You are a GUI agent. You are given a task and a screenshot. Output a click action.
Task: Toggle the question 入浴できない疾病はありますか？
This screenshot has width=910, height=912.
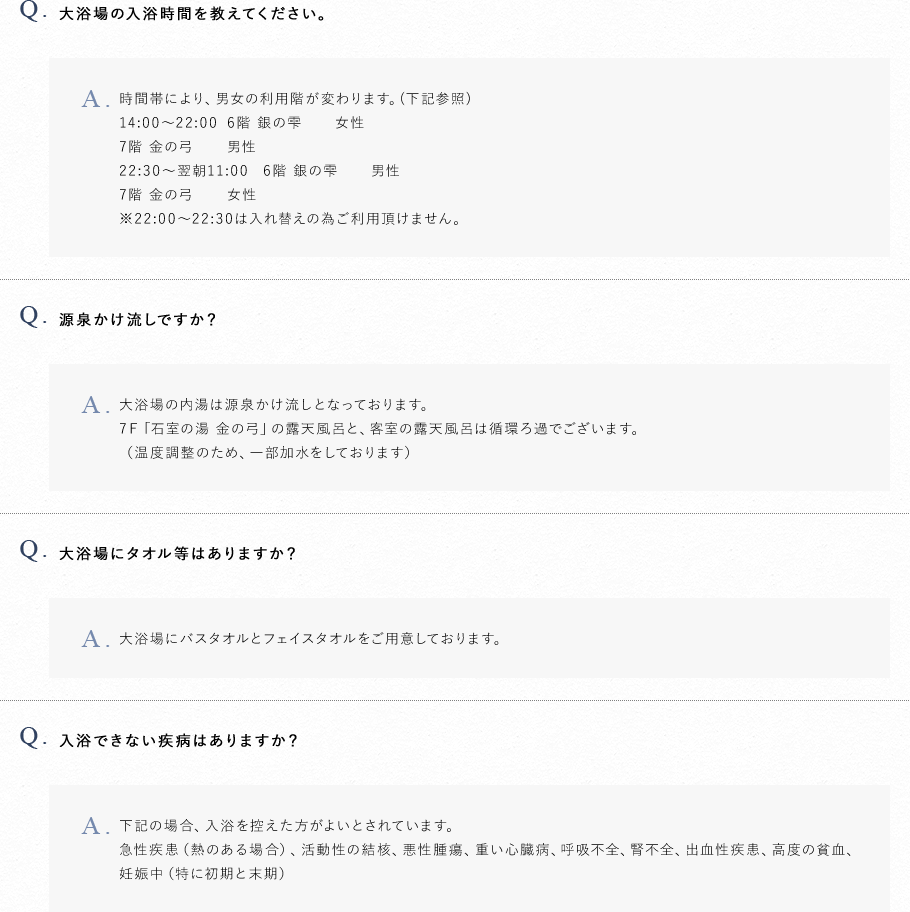click(179, 741)
